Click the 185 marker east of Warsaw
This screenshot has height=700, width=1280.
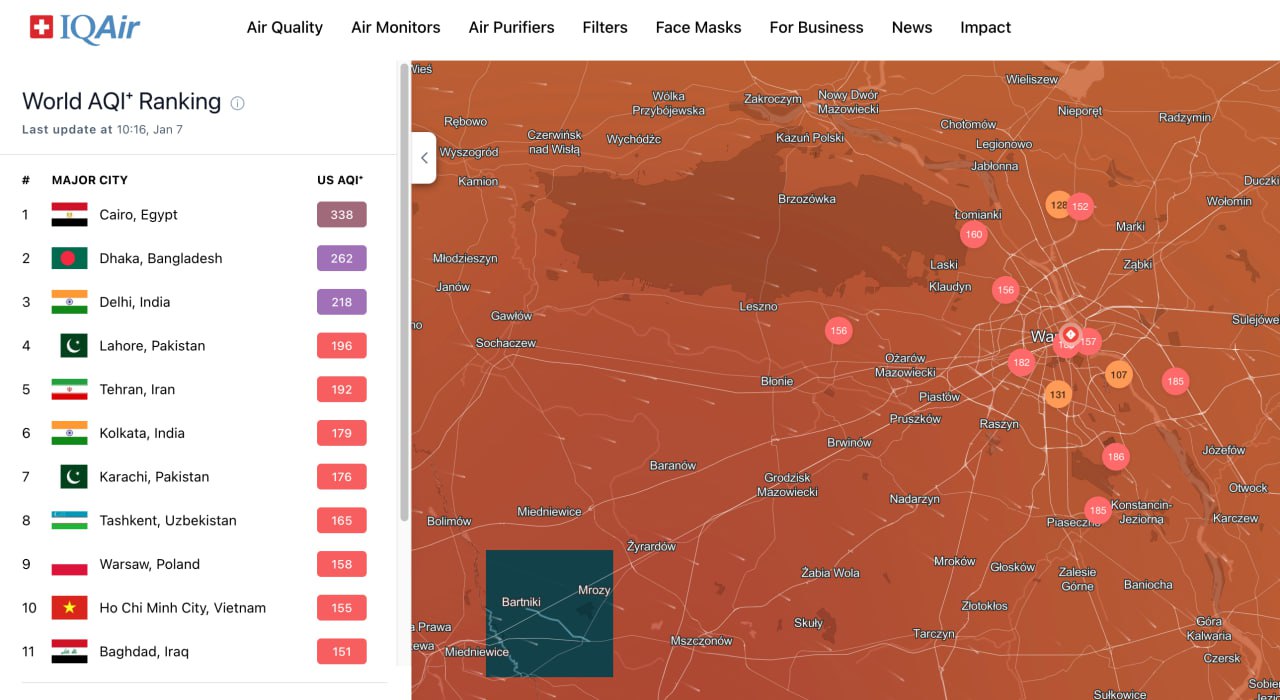tap(1175, 381)
